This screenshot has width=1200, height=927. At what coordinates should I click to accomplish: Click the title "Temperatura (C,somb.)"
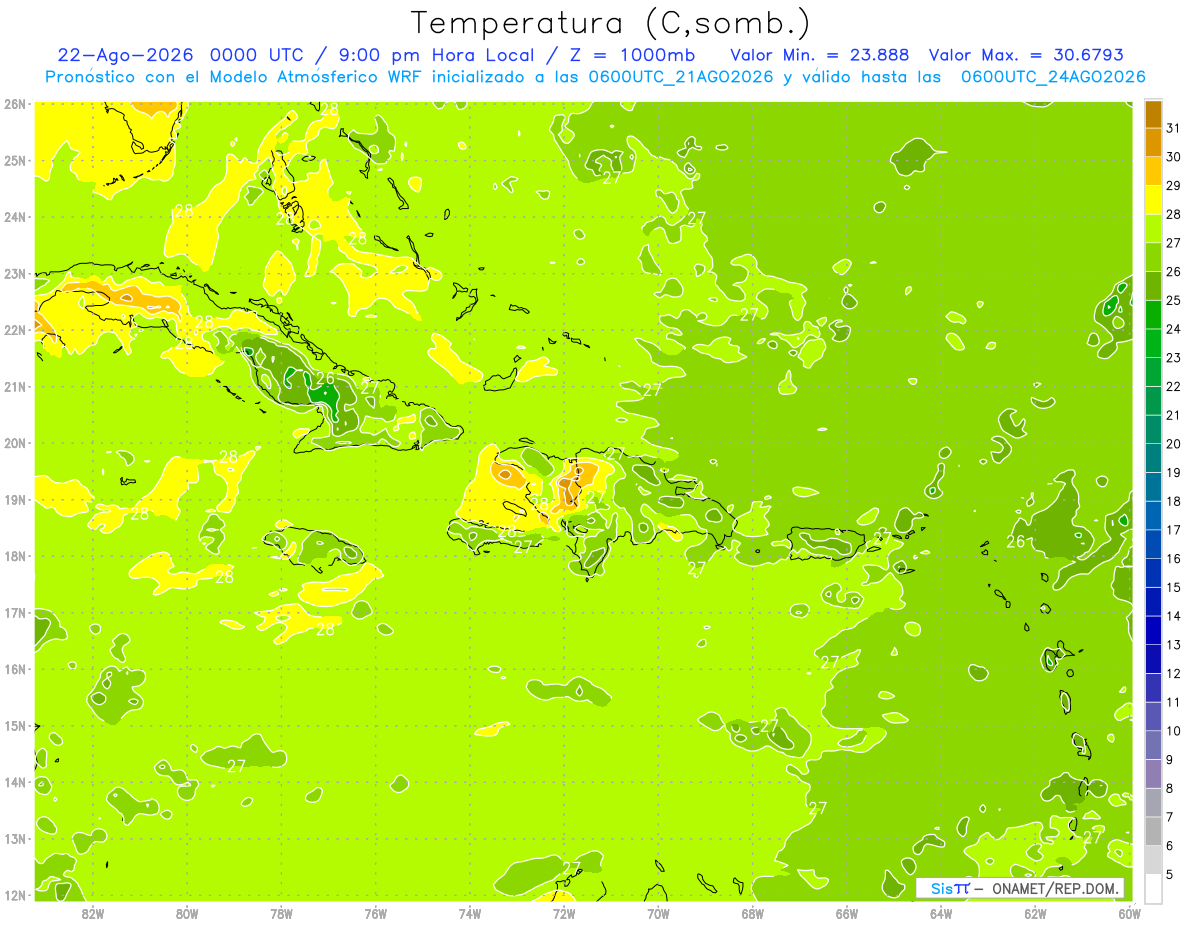click(x=611, y=23)
